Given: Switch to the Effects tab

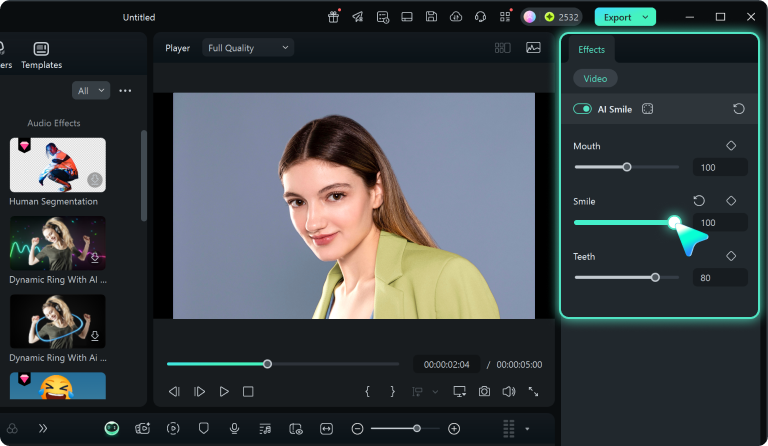Looking at the screenshot, I should tap(591, 49).
